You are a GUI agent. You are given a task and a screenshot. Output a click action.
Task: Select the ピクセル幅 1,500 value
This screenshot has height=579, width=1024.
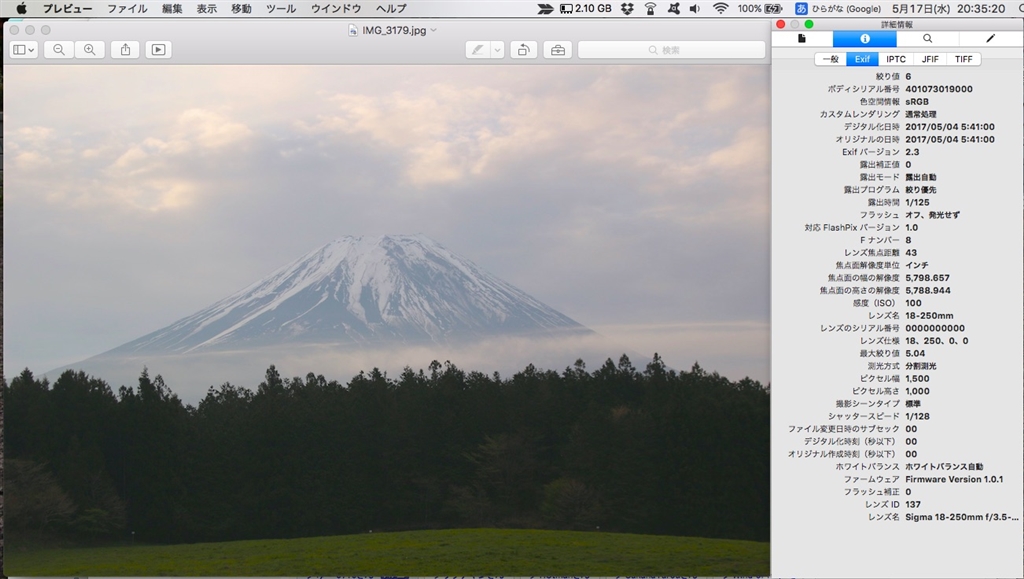point(917,379)
